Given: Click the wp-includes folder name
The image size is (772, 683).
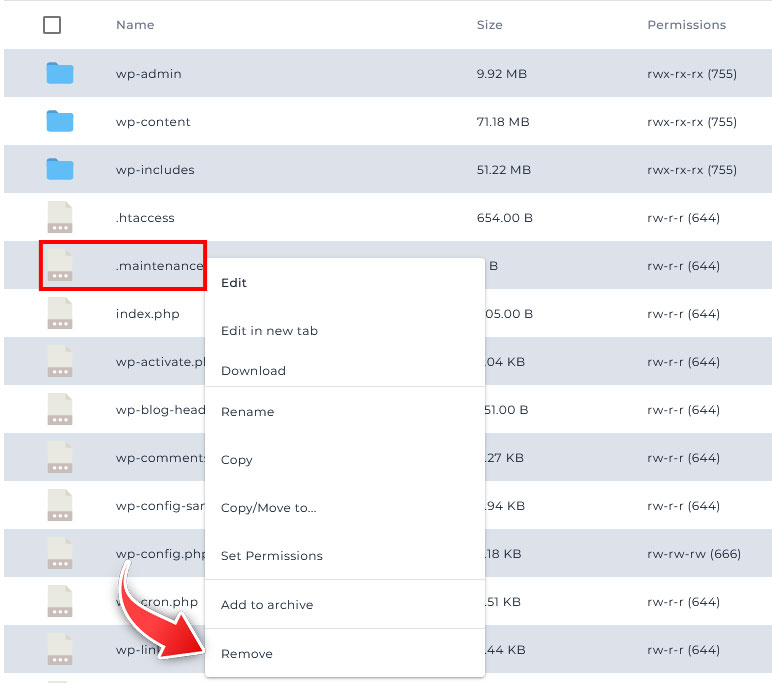Looking at the screenshot, I should pos(155,169).
